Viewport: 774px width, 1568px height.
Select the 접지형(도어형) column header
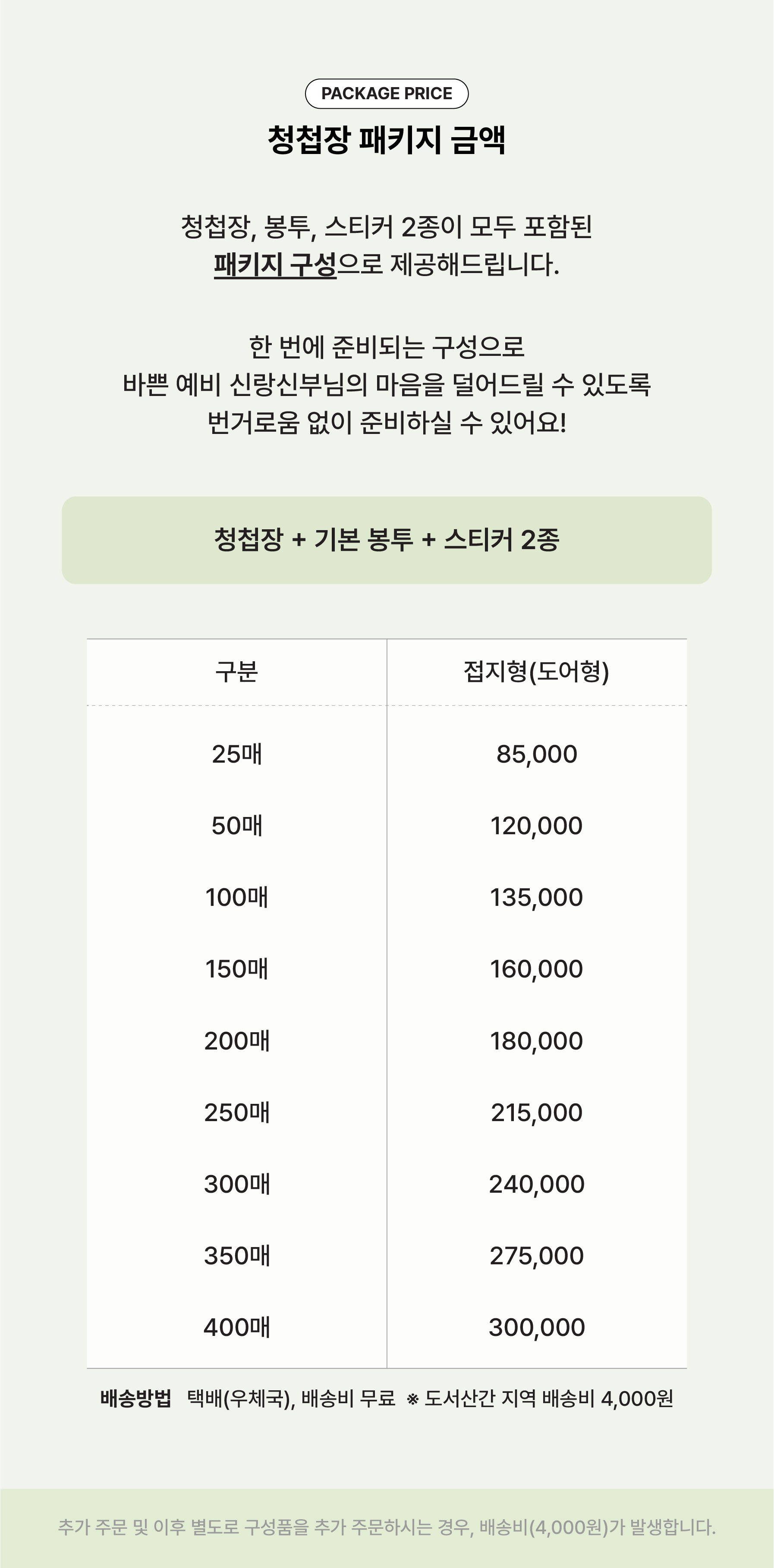(x=537, y=672)
